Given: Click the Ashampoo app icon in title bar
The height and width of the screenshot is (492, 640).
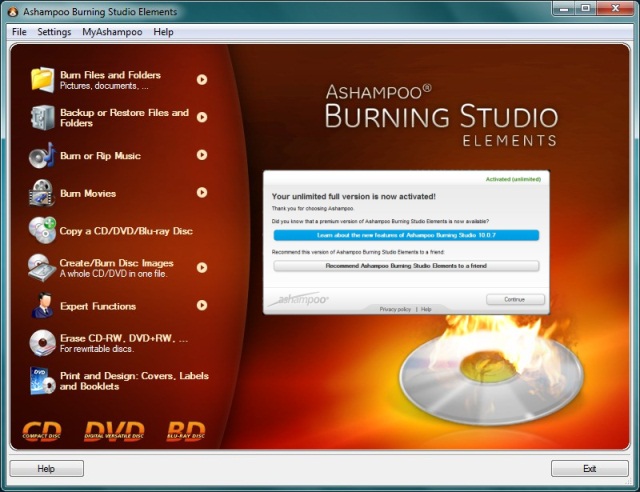Looking at the screenshot, I should [x=13, y=11].
